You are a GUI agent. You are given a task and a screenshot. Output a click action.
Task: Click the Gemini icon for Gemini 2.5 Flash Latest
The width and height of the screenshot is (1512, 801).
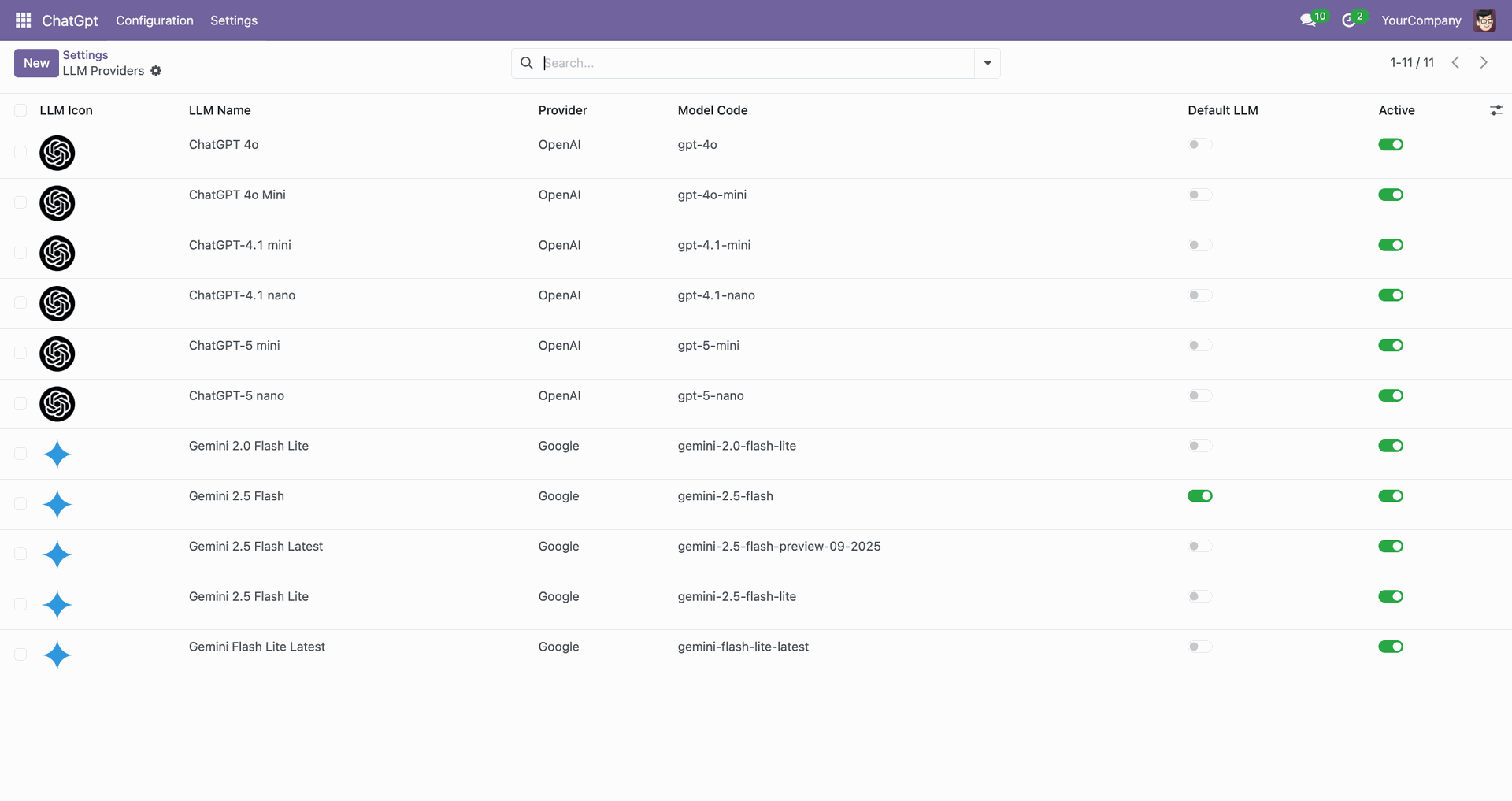57,554
